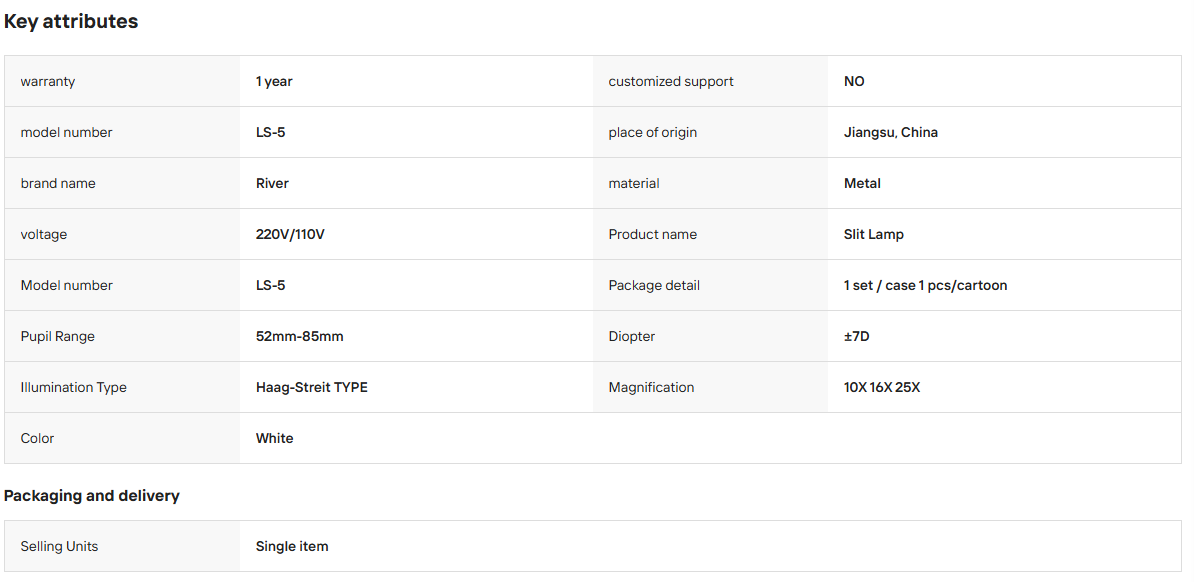The width and height of the screenshot is (1194, 582).
Task: Click the material value Metal
Action: [x=862, y=184]
